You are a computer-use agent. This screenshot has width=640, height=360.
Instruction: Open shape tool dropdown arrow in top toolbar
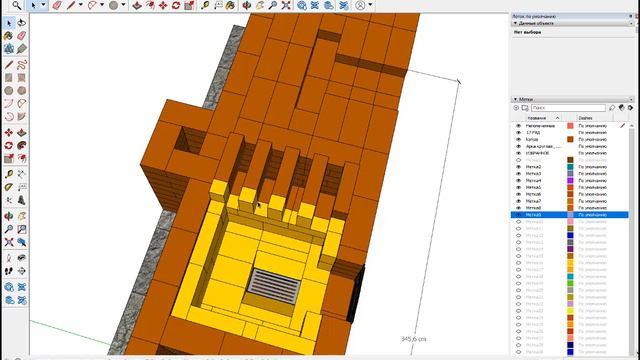[123, 5]
